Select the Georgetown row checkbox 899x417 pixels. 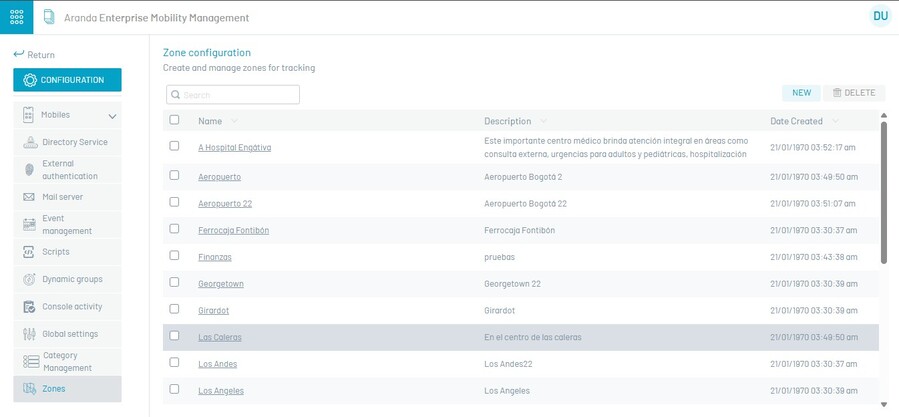tap(175, 282)
